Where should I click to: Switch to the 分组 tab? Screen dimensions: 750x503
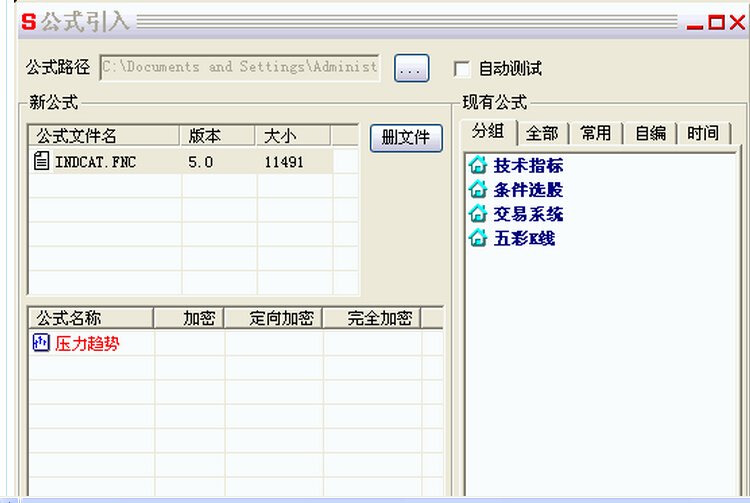pos(488,131)
